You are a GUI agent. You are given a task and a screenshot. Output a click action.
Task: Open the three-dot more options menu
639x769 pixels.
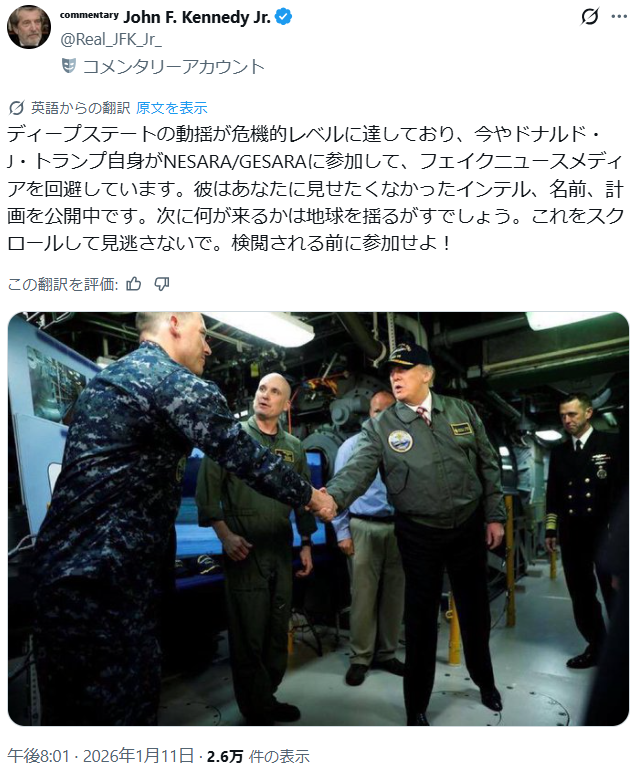[x=619, y=17]
